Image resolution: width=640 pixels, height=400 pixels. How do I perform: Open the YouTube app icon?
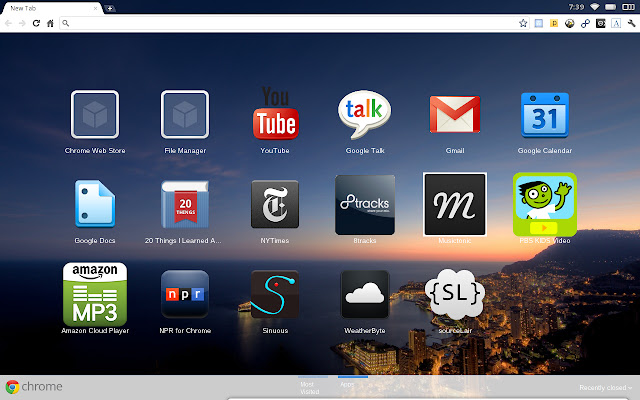[275, 113]
